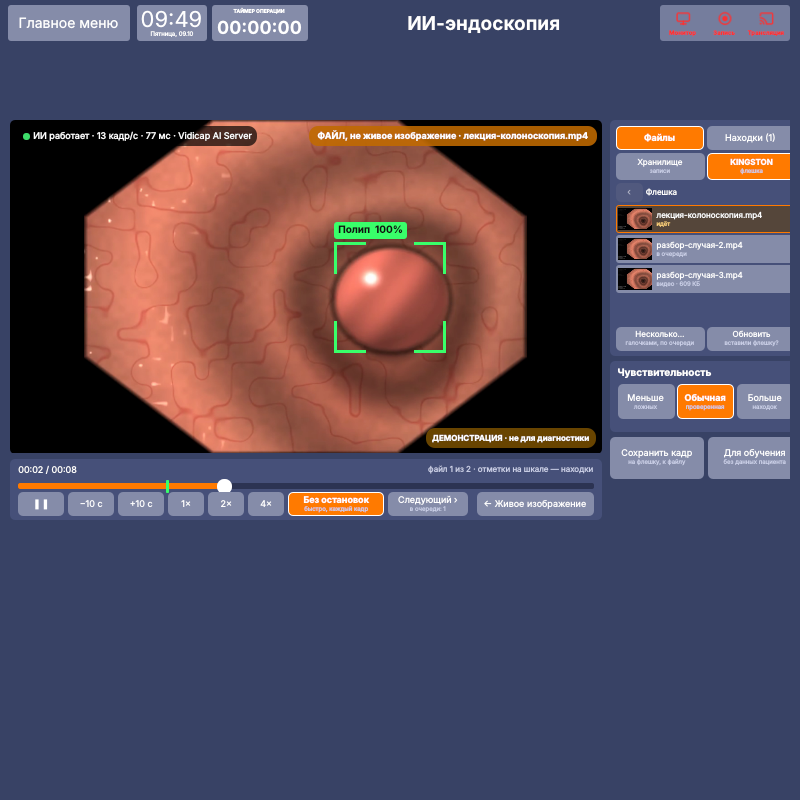Click Обновить to refresh the file list
800x800 pixels.
pyautogui.click(x=749, y=339)
